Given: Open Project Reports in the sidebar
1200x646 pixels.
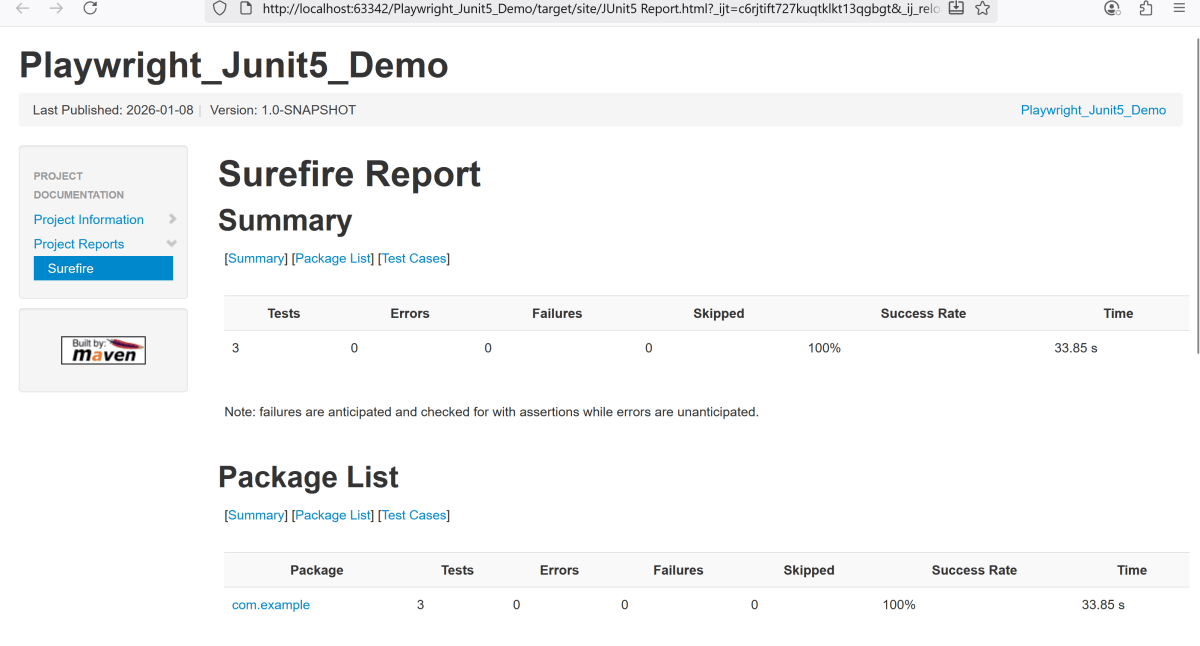Looking at the screenshot, I should point(79,244).
